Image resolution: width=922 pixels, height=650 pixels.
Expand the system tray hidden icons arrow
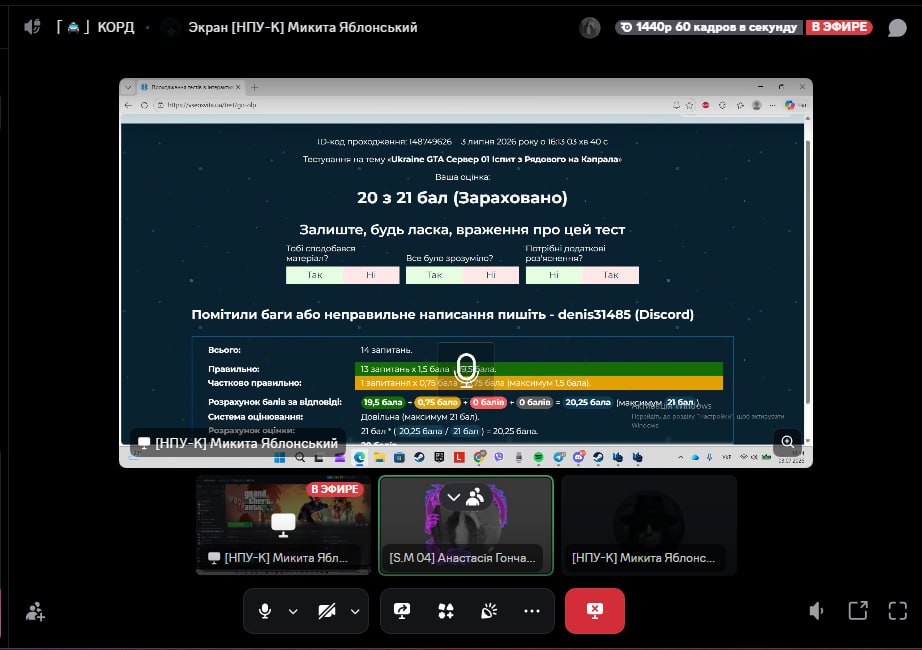coord(680,458)
